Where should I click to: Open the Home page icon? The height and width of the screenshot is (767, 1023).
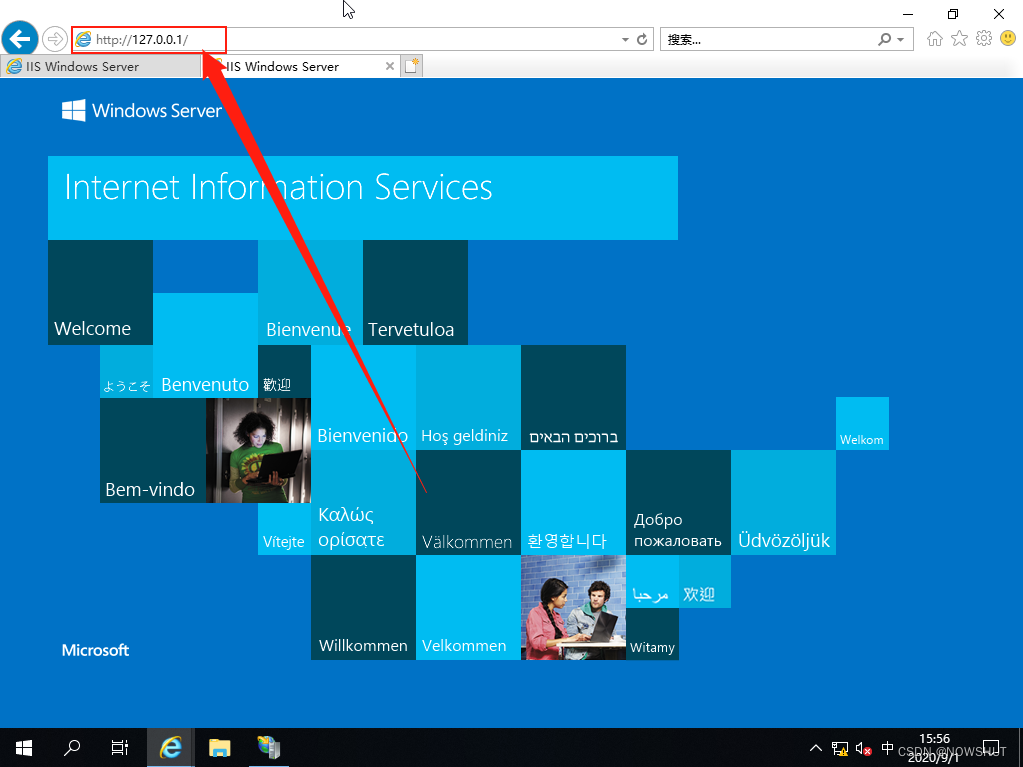[x=935, y=39]
